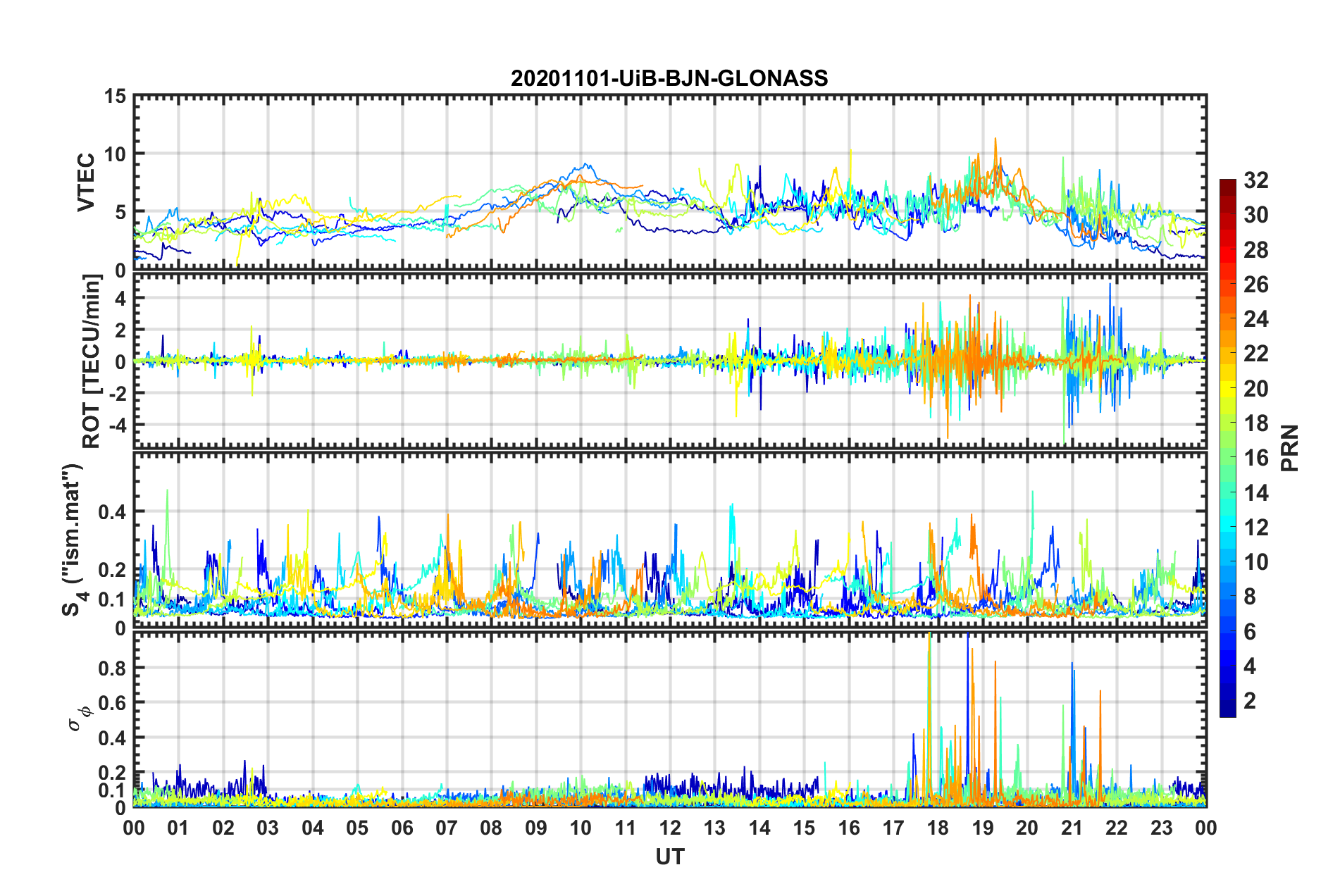This screenshot has width=1340, height=896.
Task: Click colorbar tick label 16
Action: point(1255,458)
